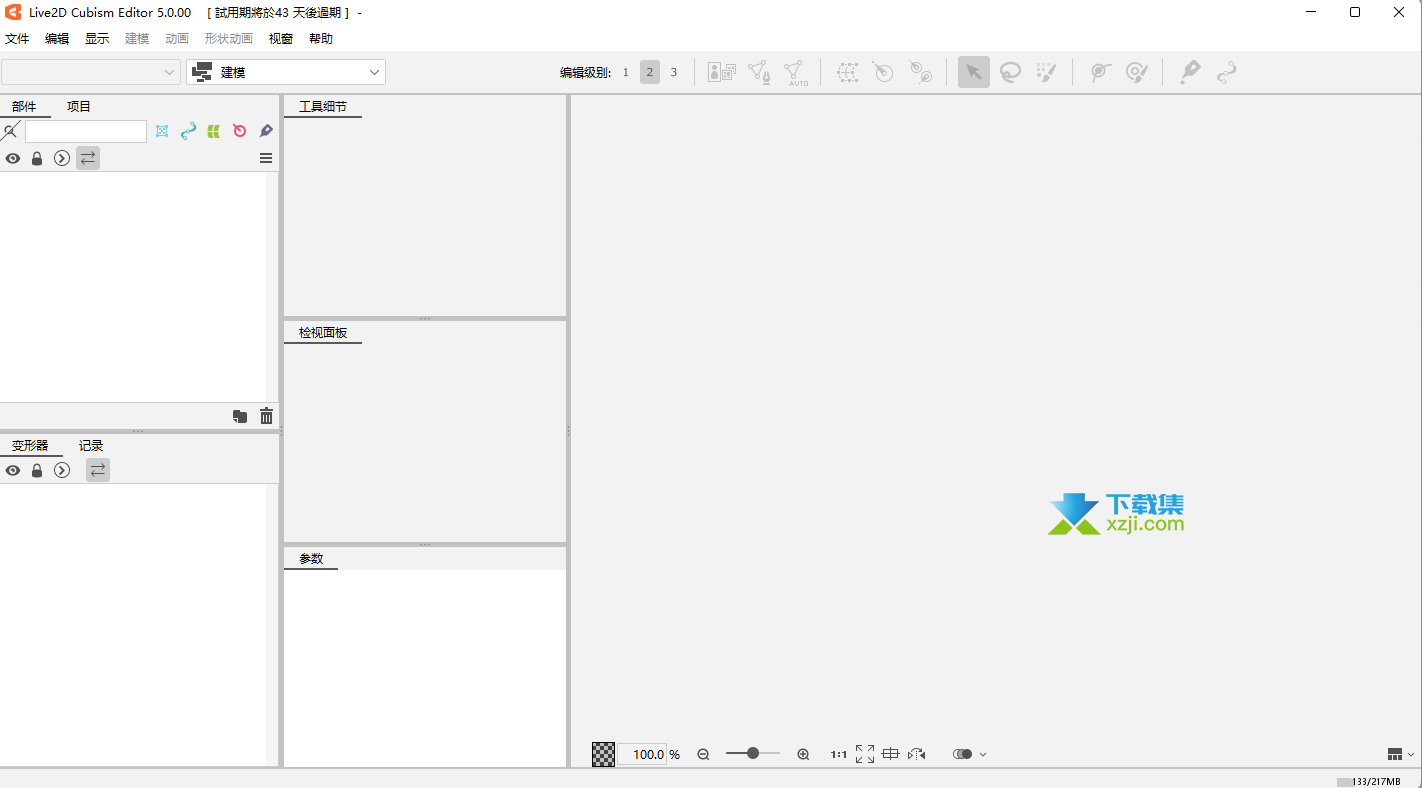Viewport: 1422px width, 788px height.
Task: Open the 帮助 menu
Action: [x=321, y=39]
